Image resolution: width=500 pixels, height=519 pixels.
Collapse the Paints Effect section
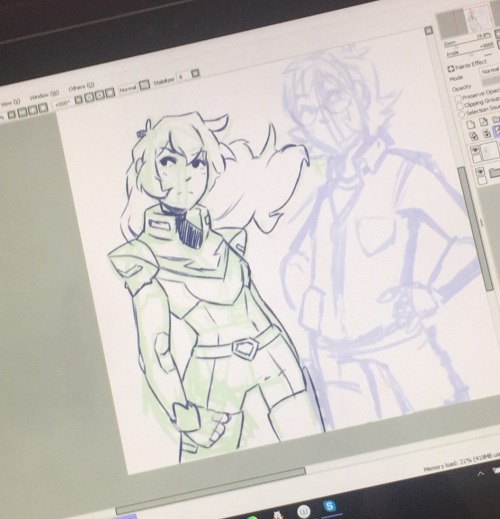tap(451, 68)
